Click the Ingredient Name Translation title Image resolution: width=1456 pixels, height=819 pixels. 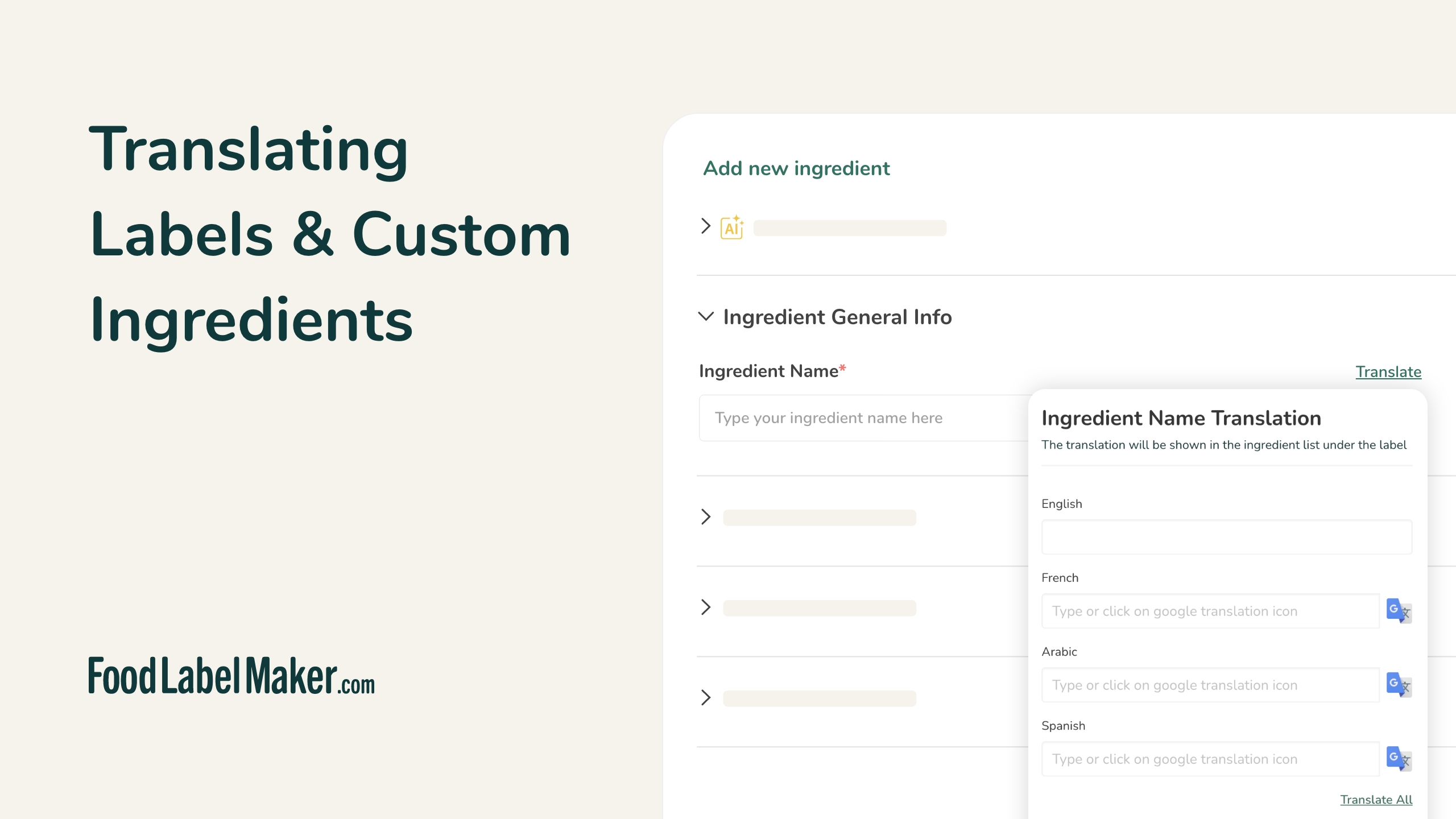(1181, 419)
